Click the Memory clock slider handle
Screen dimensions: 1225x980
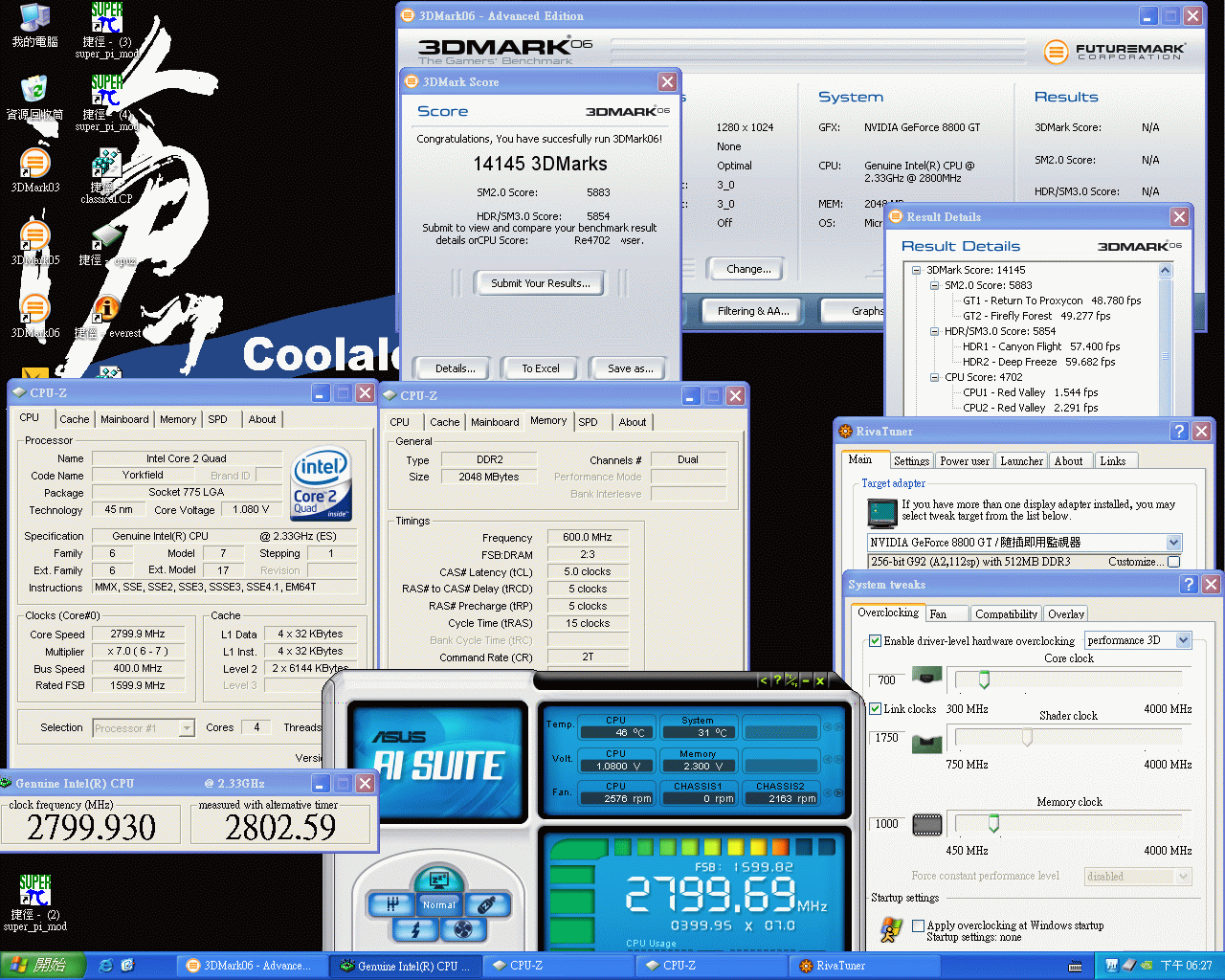pos(993,823)
